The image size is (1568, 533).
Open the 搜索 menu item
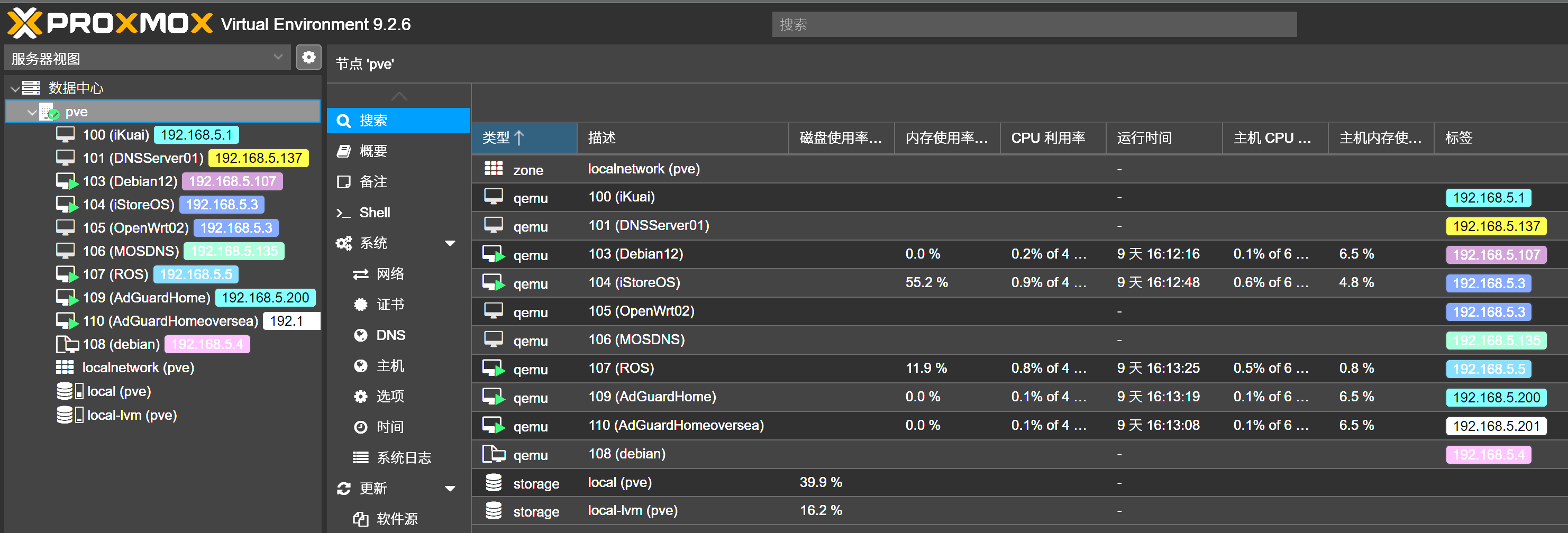click(399, 121)
